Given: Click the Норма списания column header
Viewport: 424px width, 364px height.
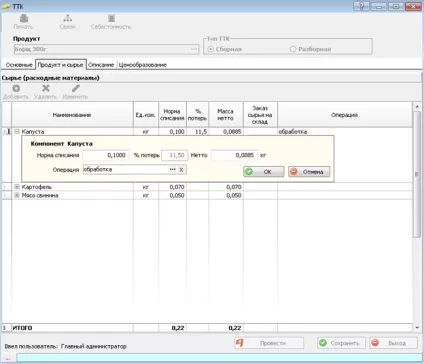Looking at the screenshot, I should (172, 115).
